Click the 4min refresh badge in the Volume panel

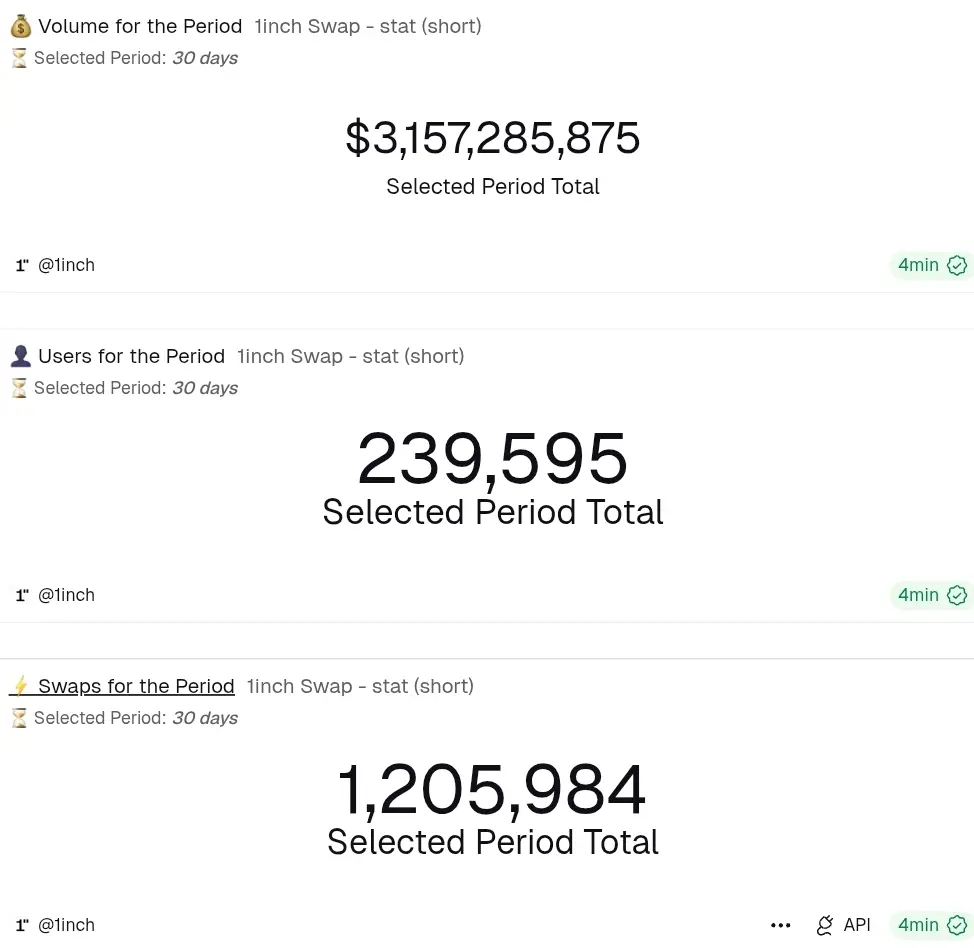tap(918, 265)
